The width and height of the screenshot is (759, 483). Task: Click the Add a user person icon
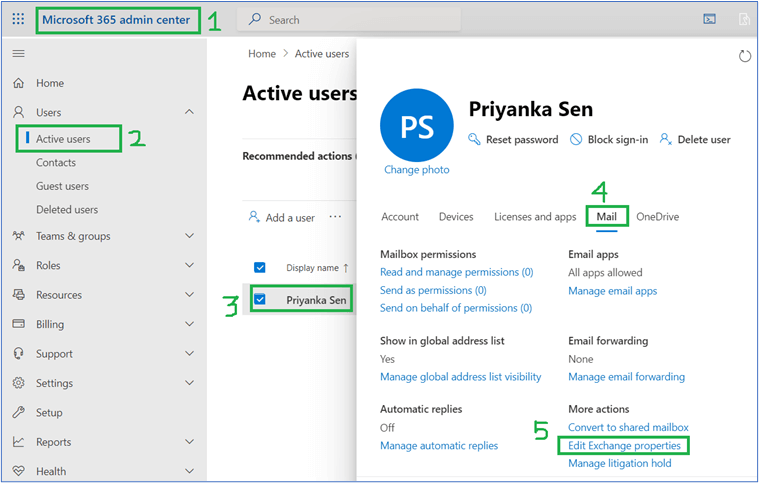click(x=254, y=216)
